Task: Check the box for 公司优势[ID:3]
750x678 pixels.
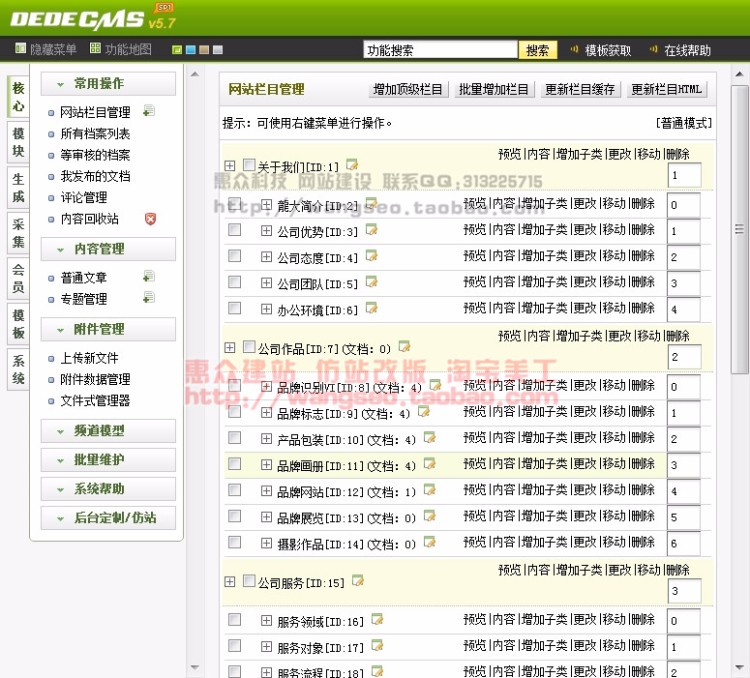Action: [234, 230]
